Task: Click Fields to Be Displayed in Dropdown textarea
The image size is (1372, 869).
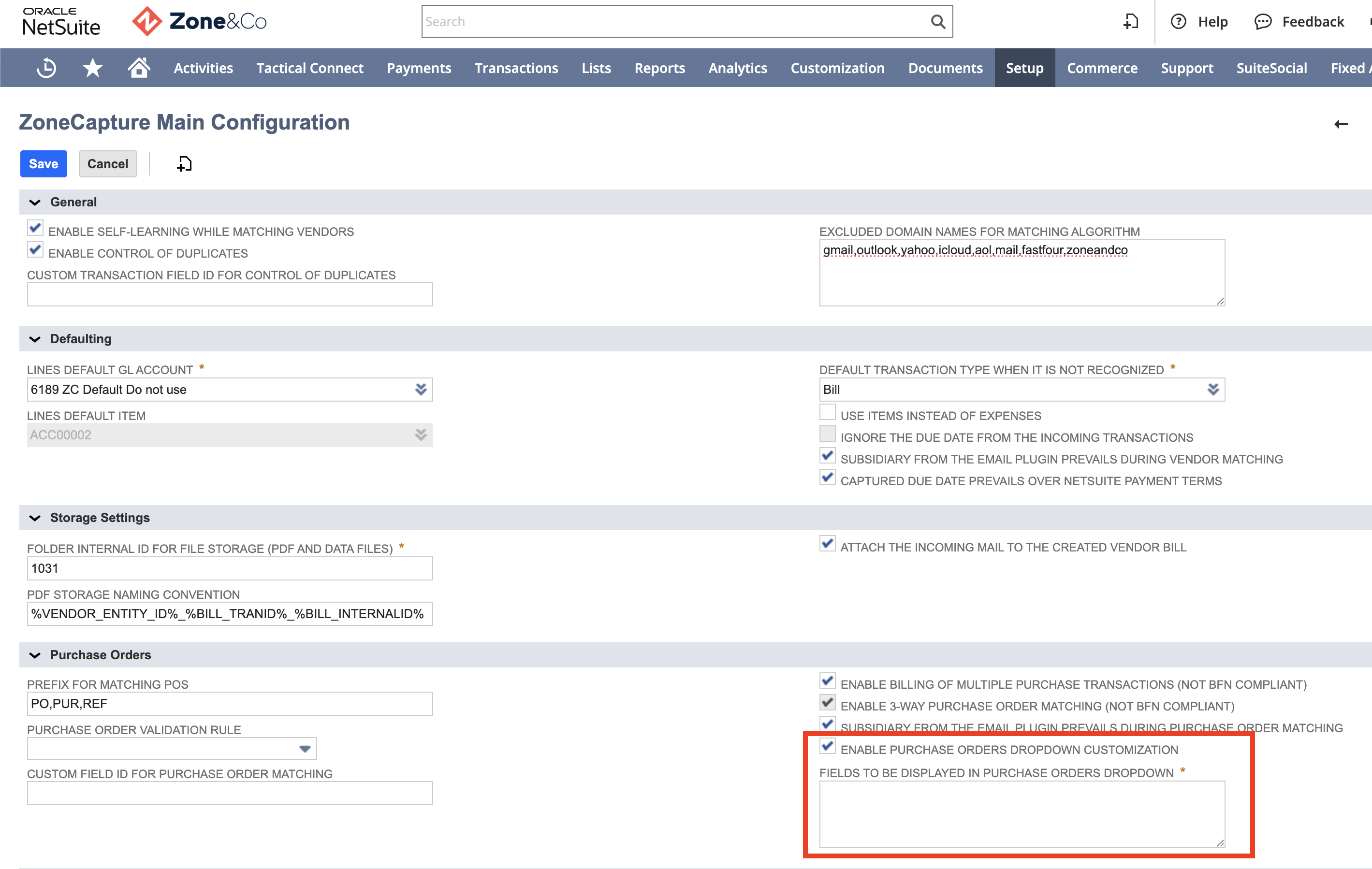Action: 1022,814
